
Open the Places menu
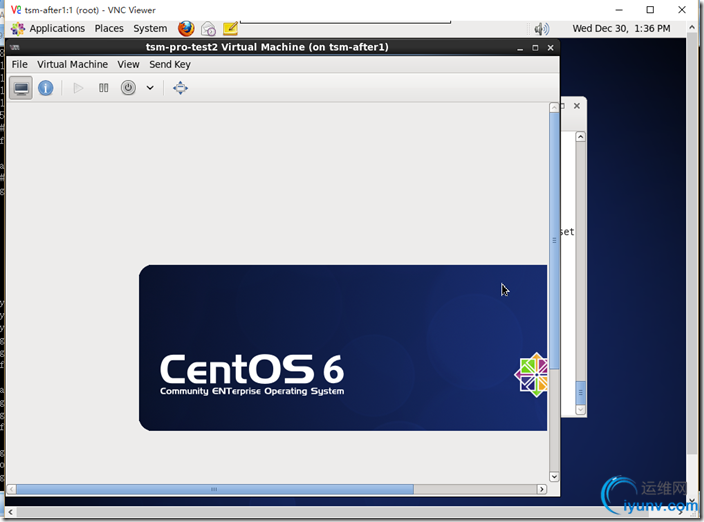109,28
